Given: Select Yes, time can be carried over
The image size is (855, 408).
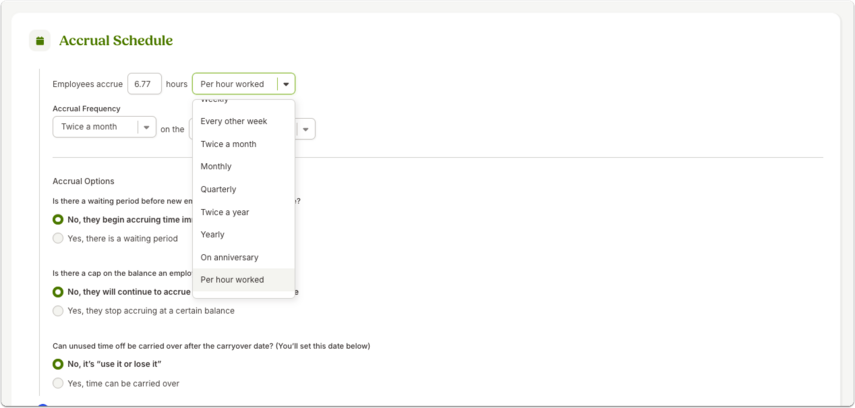Looking at the screenshot, I should tap(58, 383).
